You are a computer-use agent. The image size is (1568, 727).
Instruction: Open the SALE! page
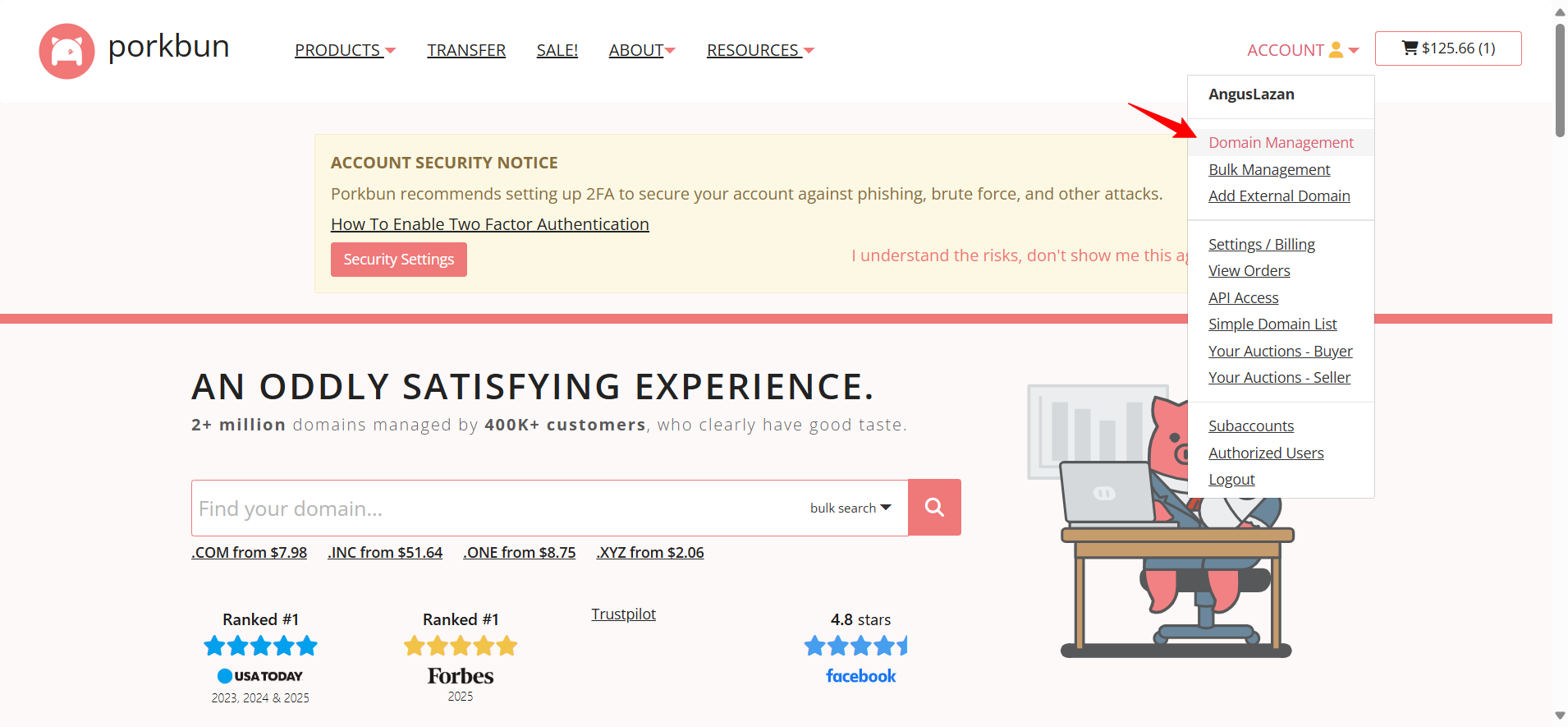click(557, 50)
